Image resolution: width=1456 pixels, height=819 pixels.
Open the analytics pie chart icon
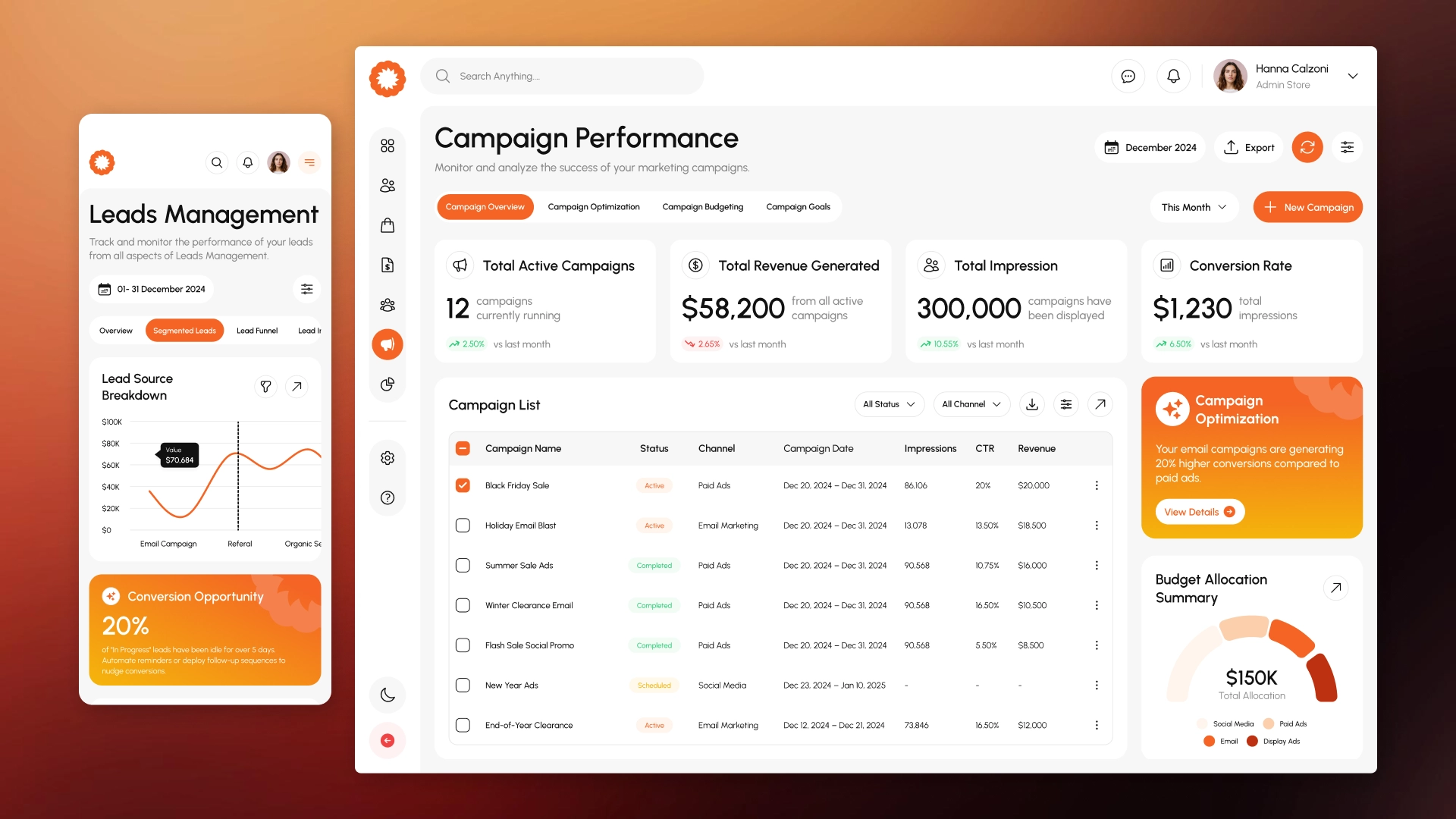point(388,384)
